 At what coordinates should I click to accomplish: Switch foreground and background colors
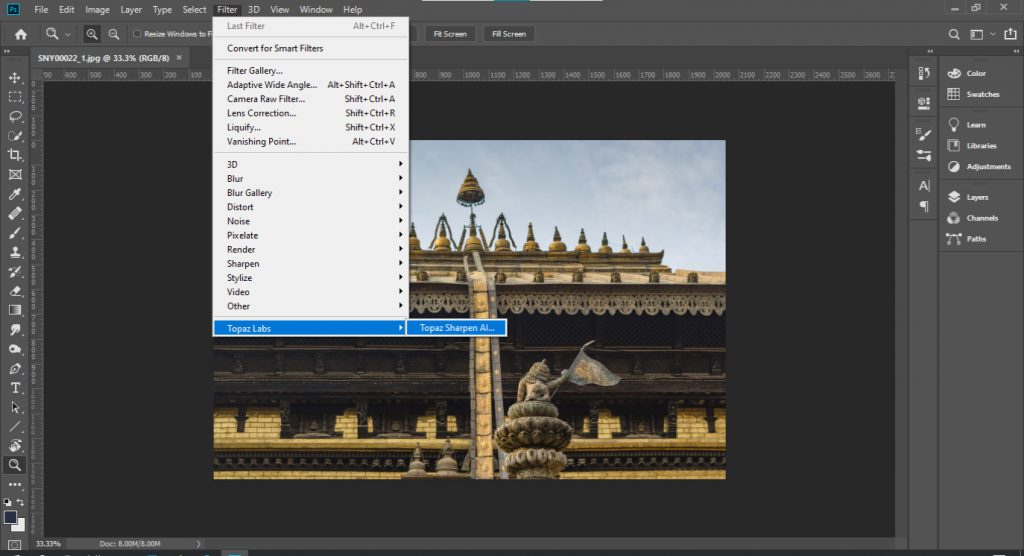(x=21, y=502)
